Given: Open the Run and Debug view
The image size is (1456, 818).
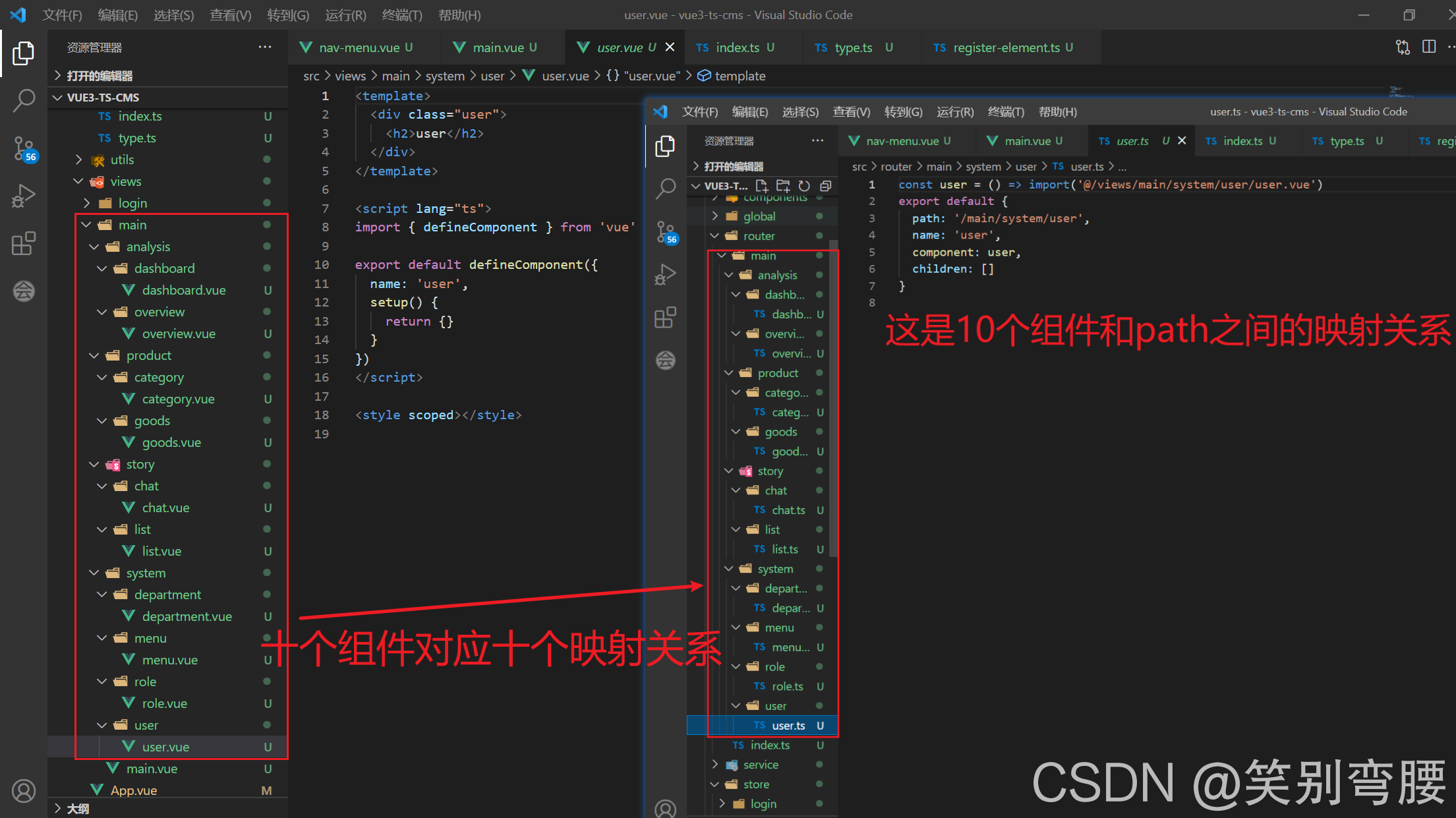Looking at the screenshot, I should pos(24,196).
